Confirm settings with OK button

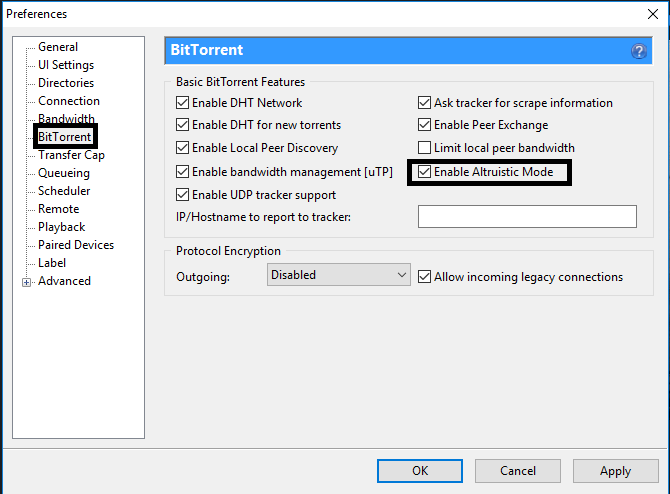[x=420, y=471]
